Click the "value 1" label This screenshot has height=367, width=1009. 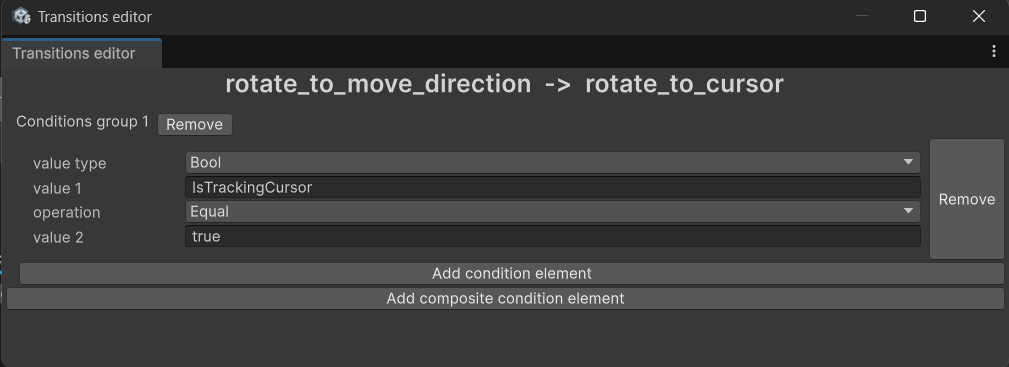(57, 189)
